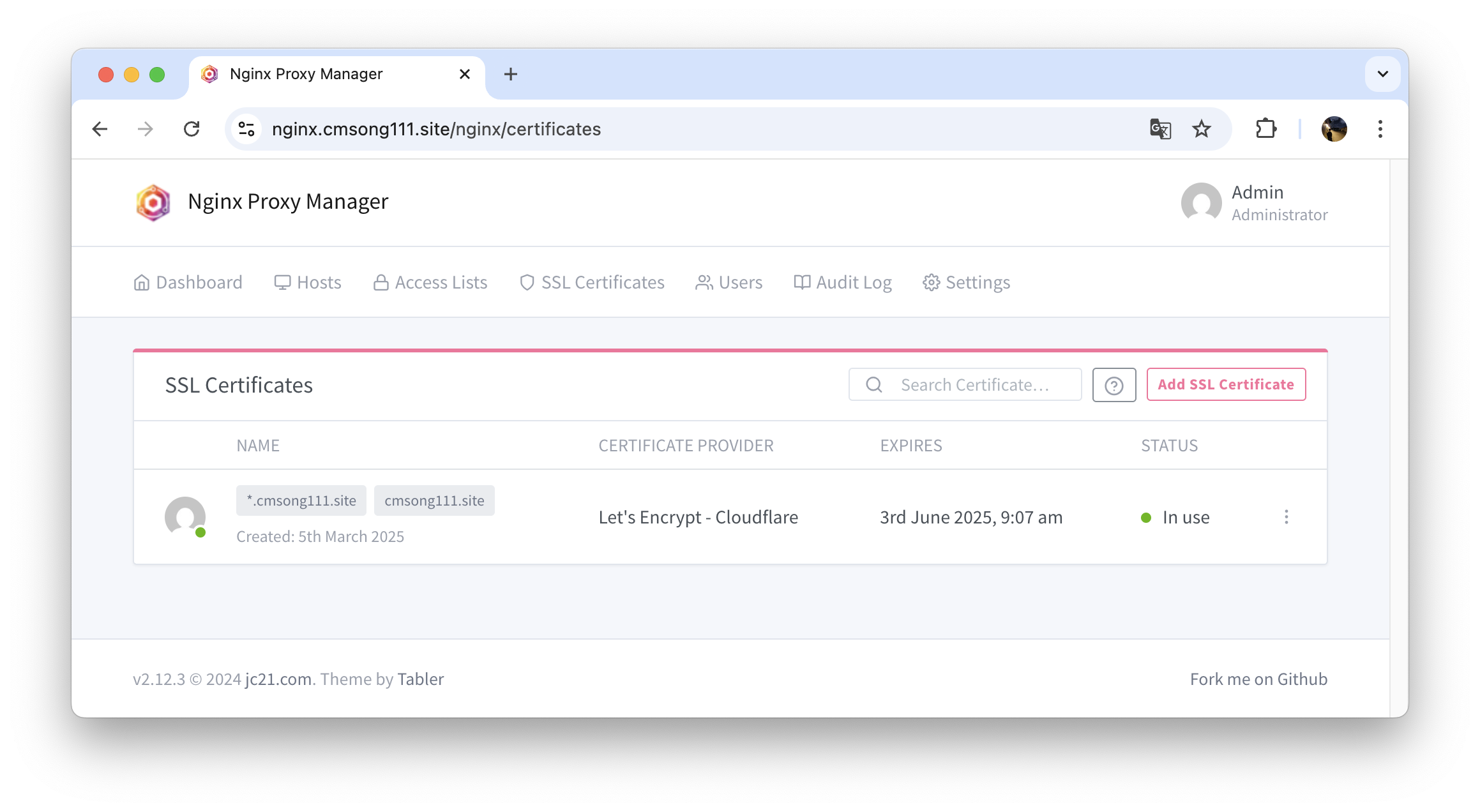This screenshot has height=812, width=1480.
Task: Open the Admin user account menu
Action: tap(1254, 203)
